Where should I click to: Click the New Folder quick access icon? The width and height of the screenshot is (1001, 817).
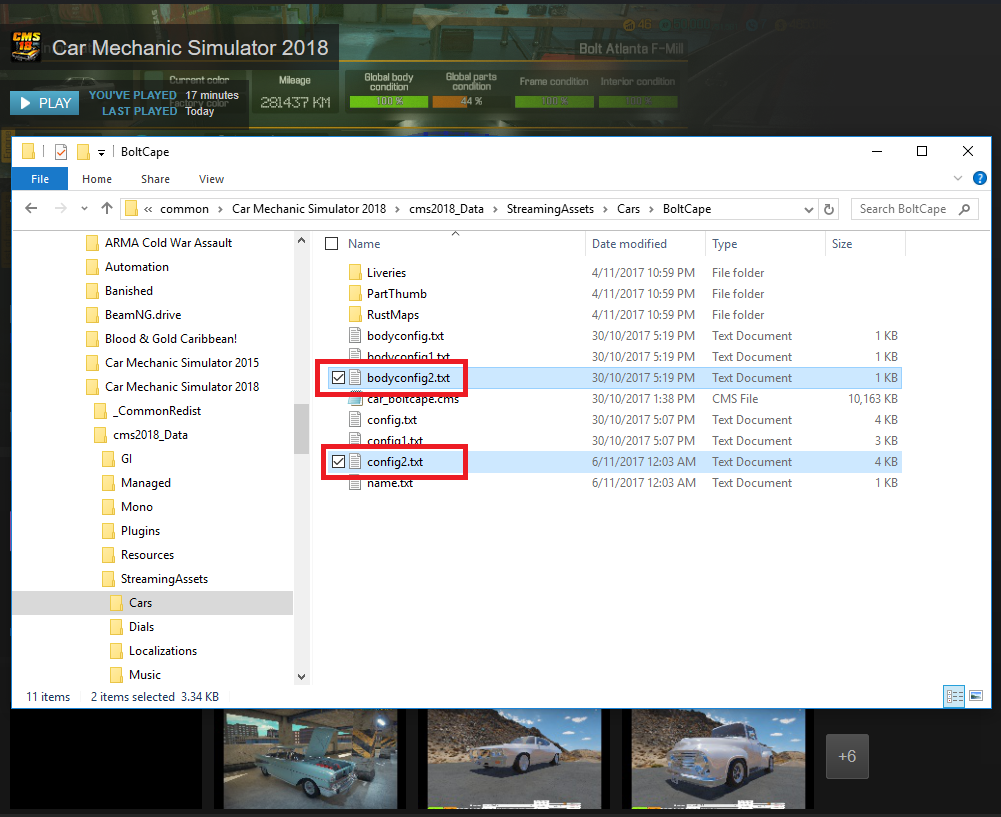[83, 152]
